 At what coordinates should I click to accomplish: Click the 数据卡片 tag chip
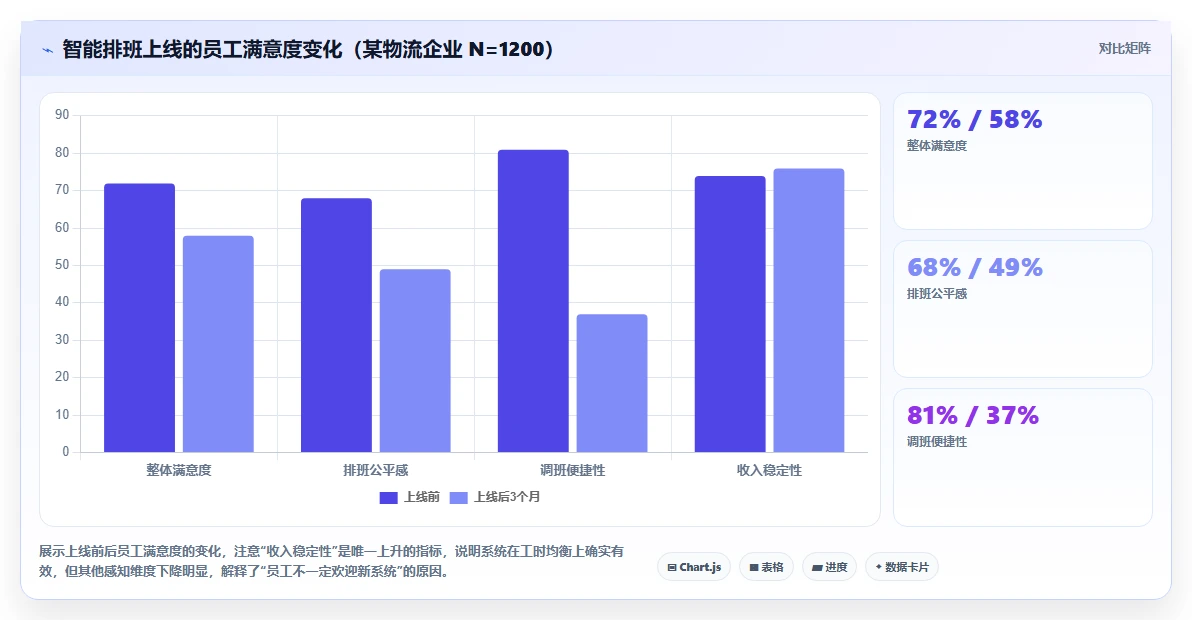pyautogui.click(x=902, y=567)
